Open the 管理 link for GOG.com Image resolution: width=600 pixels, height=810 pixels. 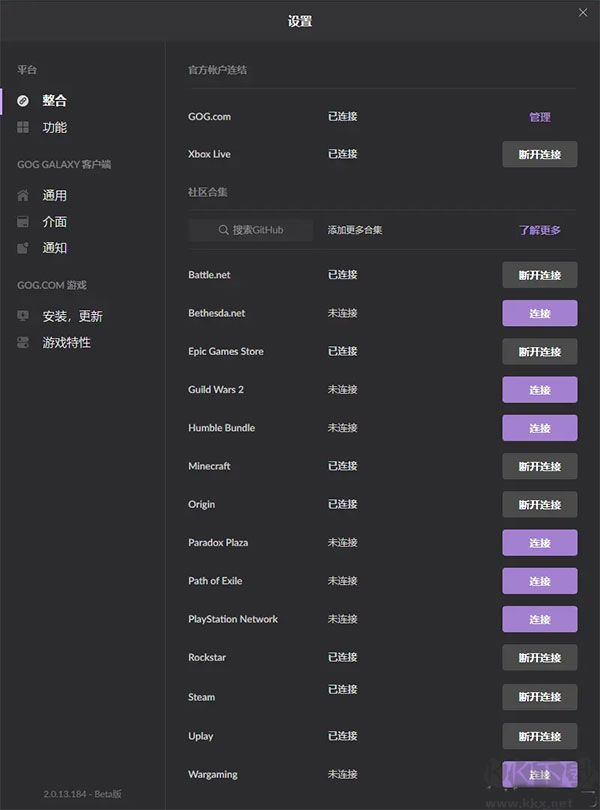pyautogui.click(x=540, y=117)
